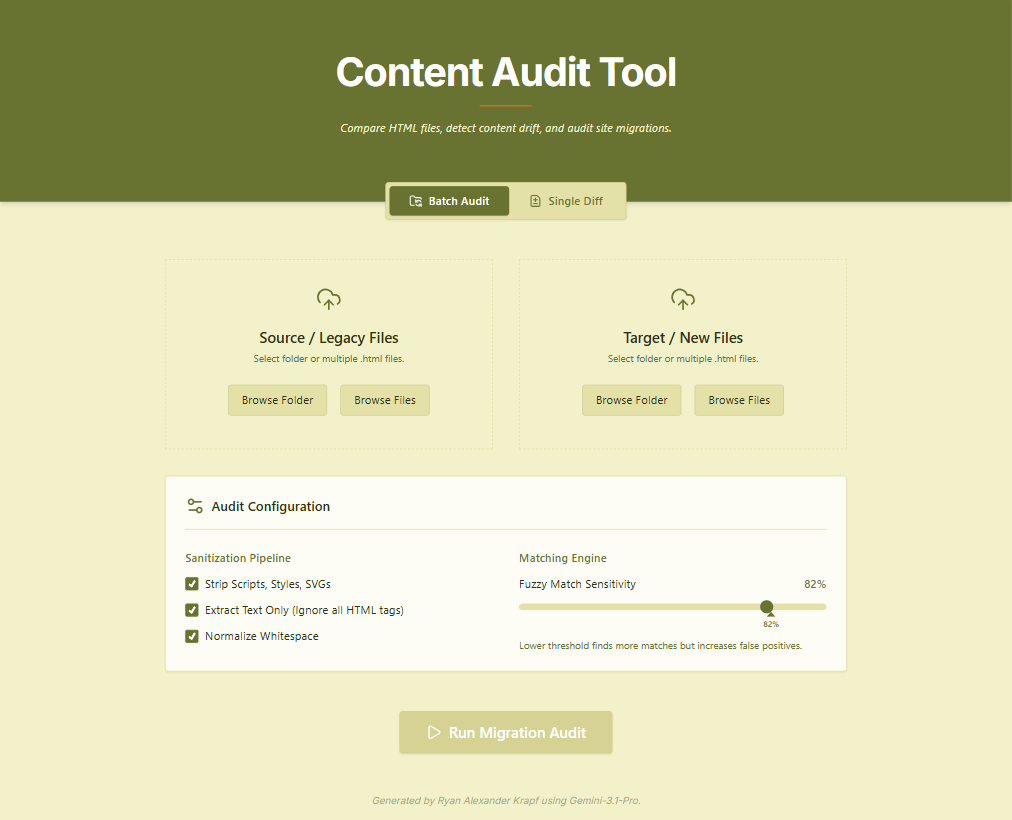
Task: Click the "Sanitization Pipeline" label
Action: click(238, 558)
